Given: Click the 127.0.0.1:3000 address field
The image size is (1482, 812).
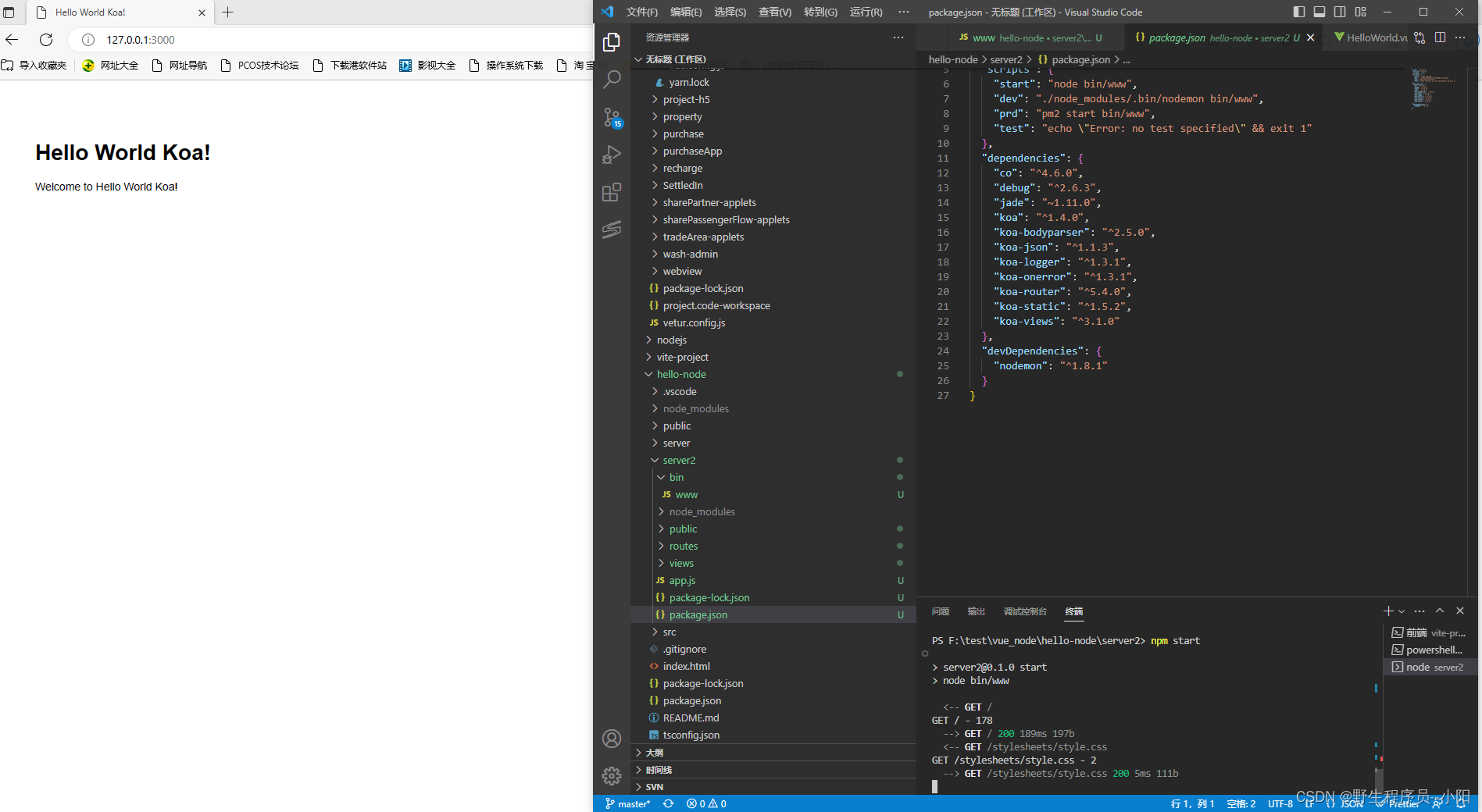Looking at the screenshot, I should point(141,40).
